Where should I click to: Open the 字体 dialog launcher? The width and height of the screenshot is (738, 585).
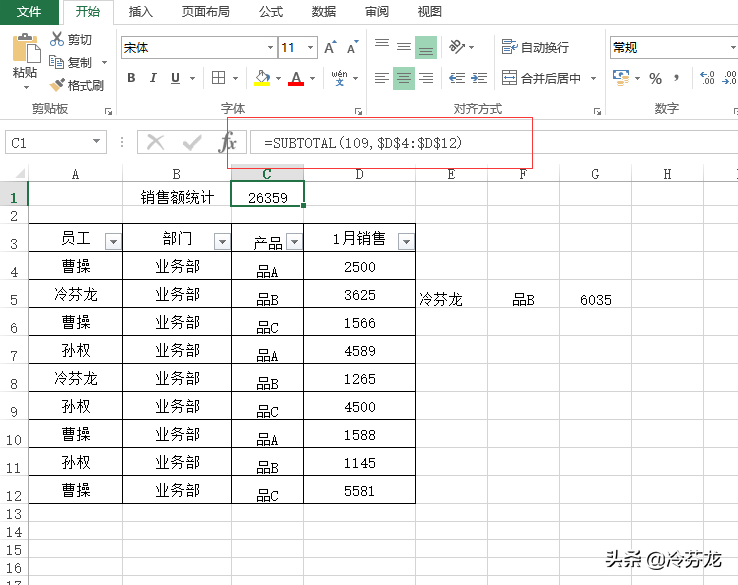click(x=358, y=112)
